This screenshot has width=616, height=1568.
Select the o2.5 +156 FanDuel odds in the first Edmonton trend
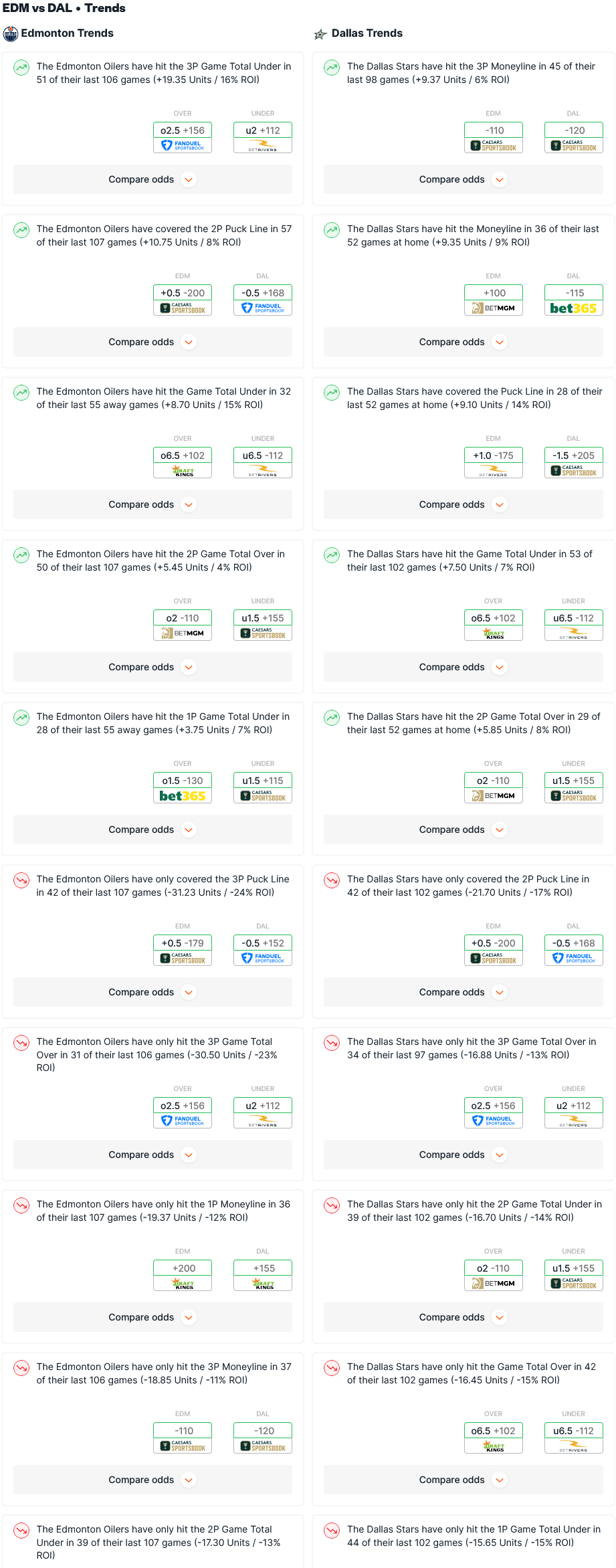(183, 138)
